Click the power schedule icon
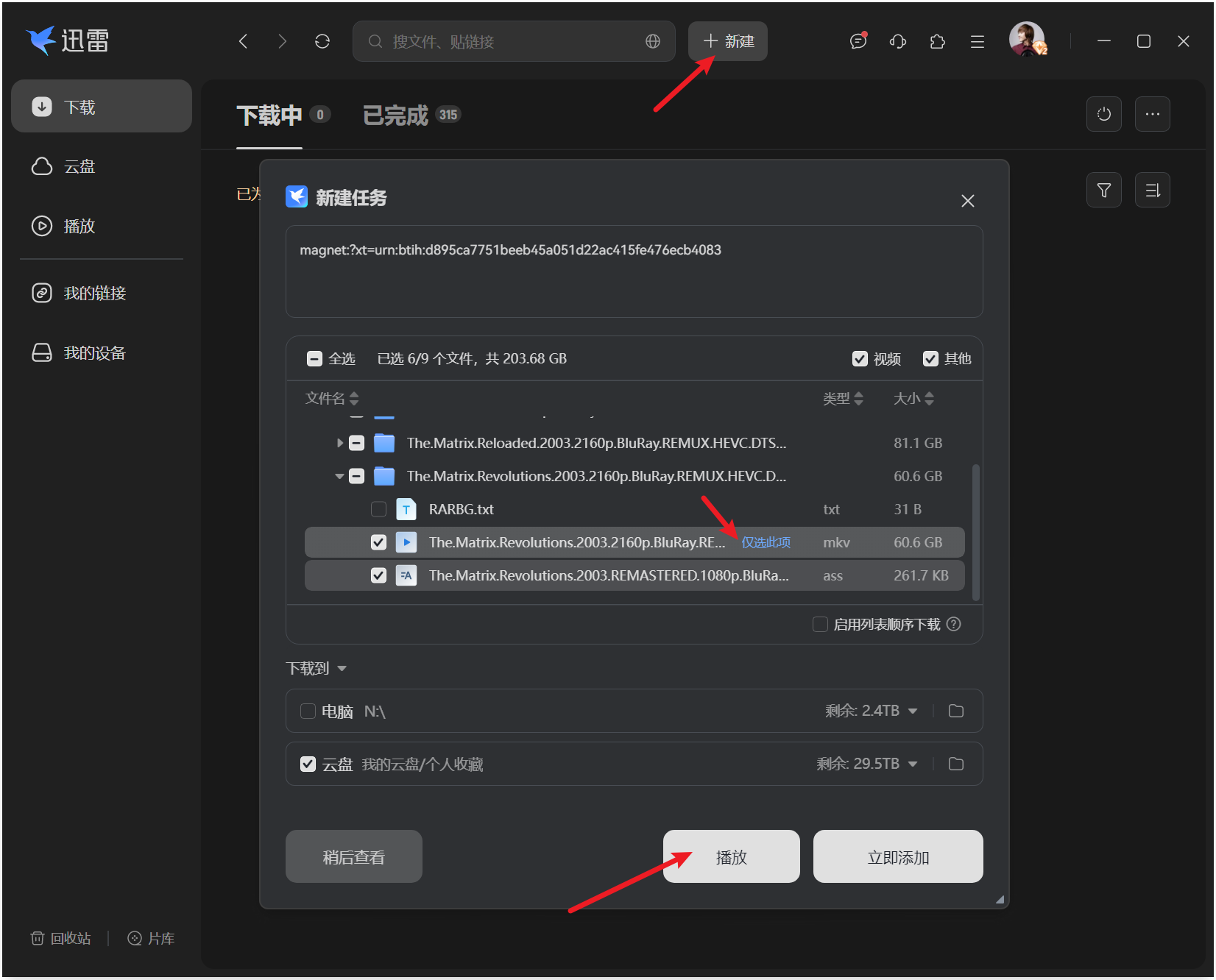Viewport: 1216px width, 980px height. click(1104, 114)
